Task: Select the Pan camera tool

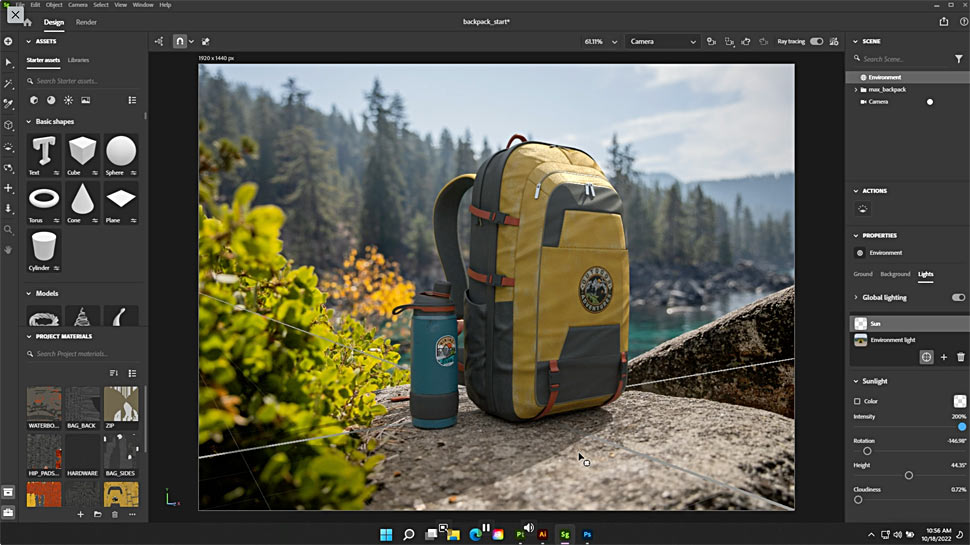Action: (x=8, y=187)
